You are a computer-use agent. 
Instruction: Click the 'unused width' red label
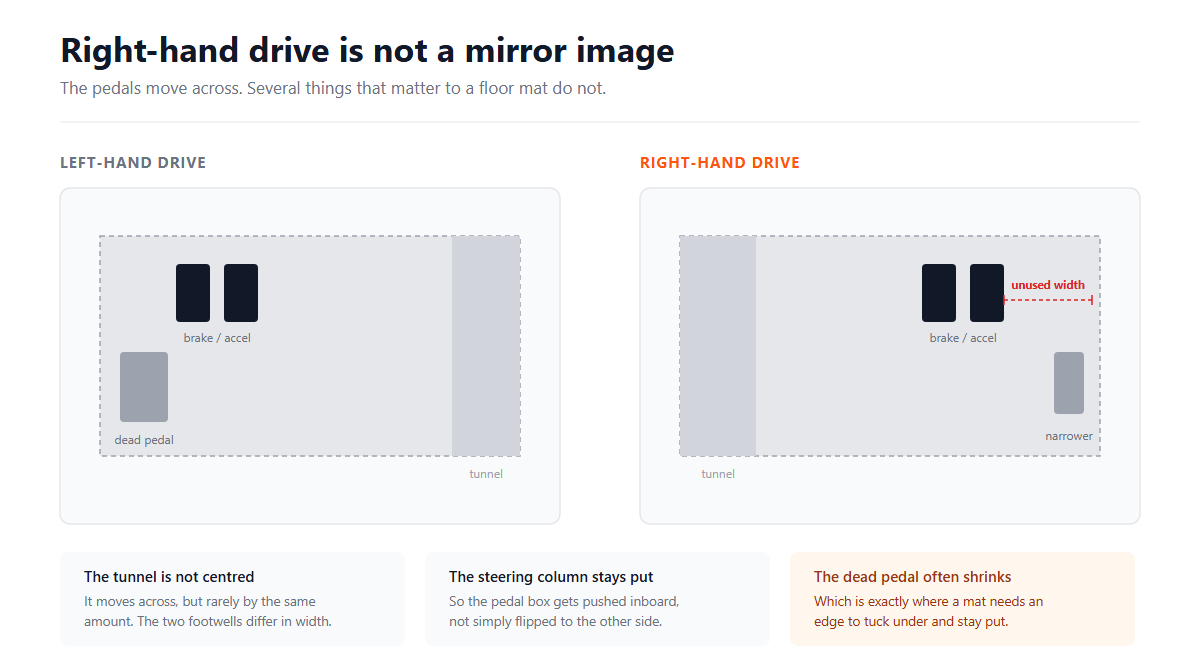pos(1048,285)
